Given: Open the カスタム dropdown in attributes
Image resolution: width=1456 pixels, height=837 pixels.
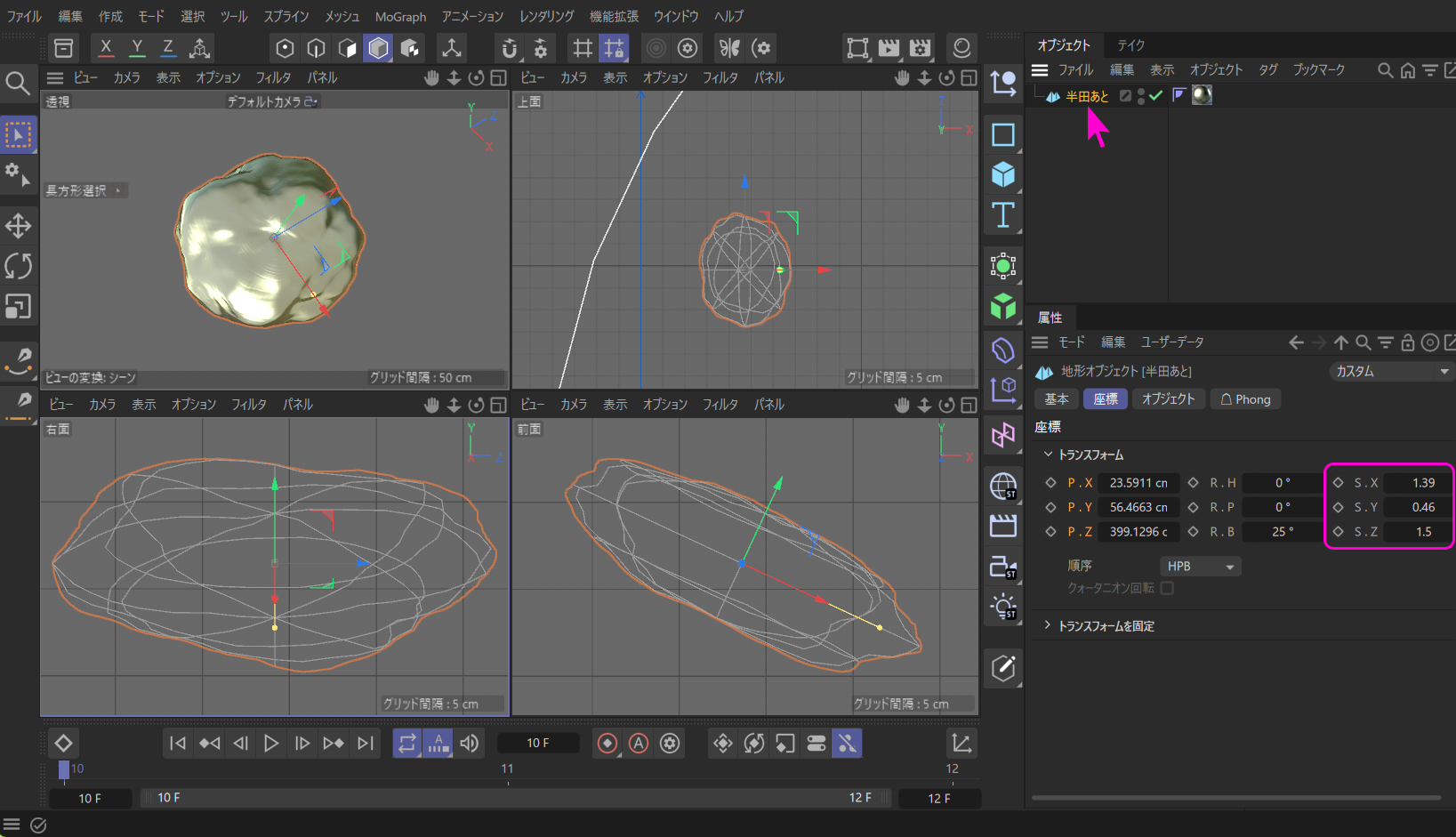Looking at the screenshot, I should pyautogui.click(x=1390, y=371).
